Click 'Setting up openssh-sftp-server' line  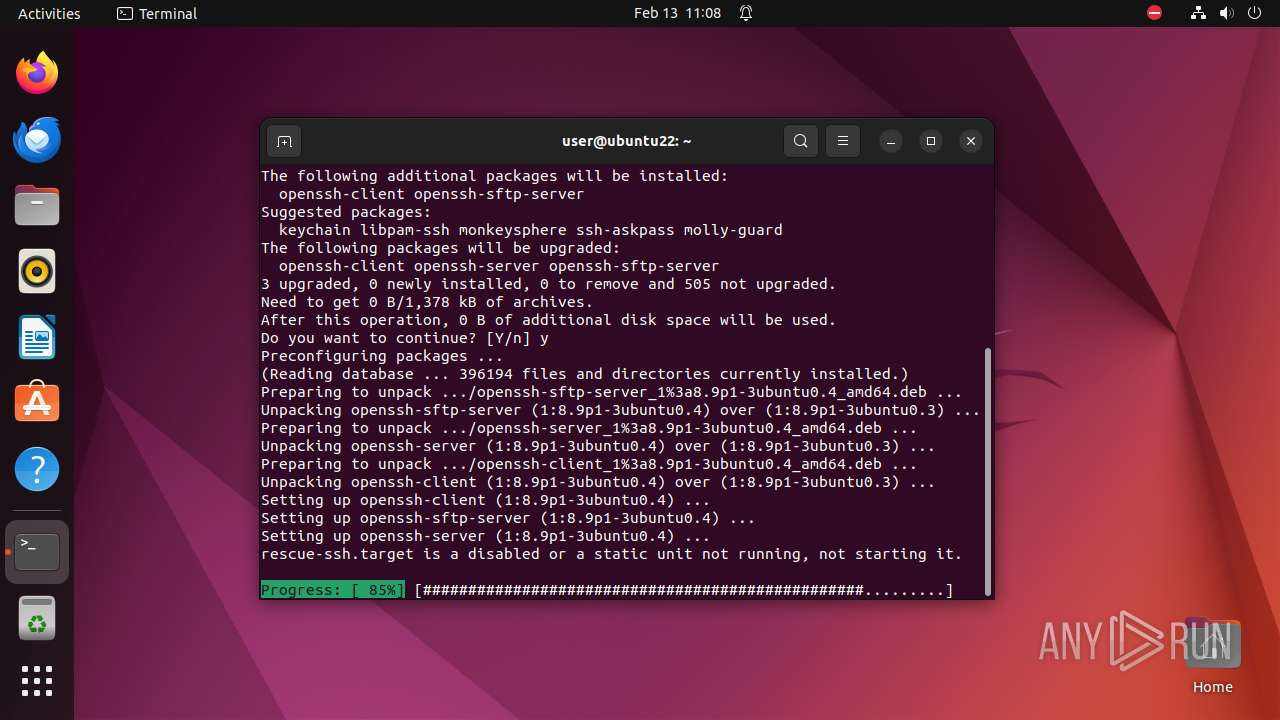(x=508, y=518)
